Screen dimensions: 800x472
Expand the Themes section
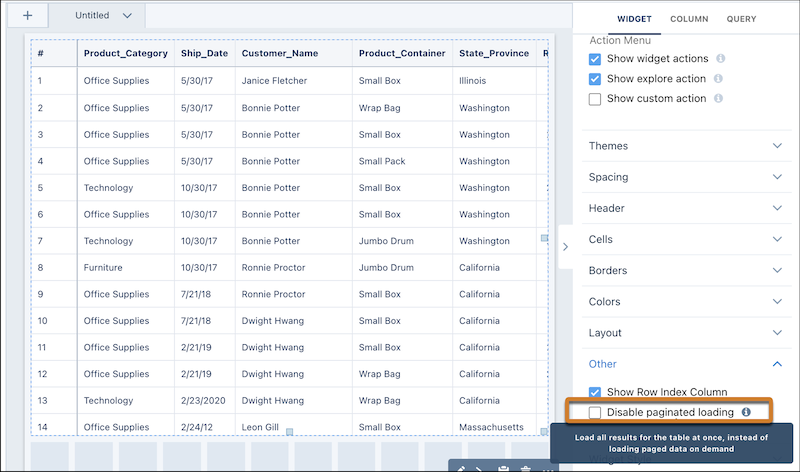pyautogui.click(x=684, y=146)
